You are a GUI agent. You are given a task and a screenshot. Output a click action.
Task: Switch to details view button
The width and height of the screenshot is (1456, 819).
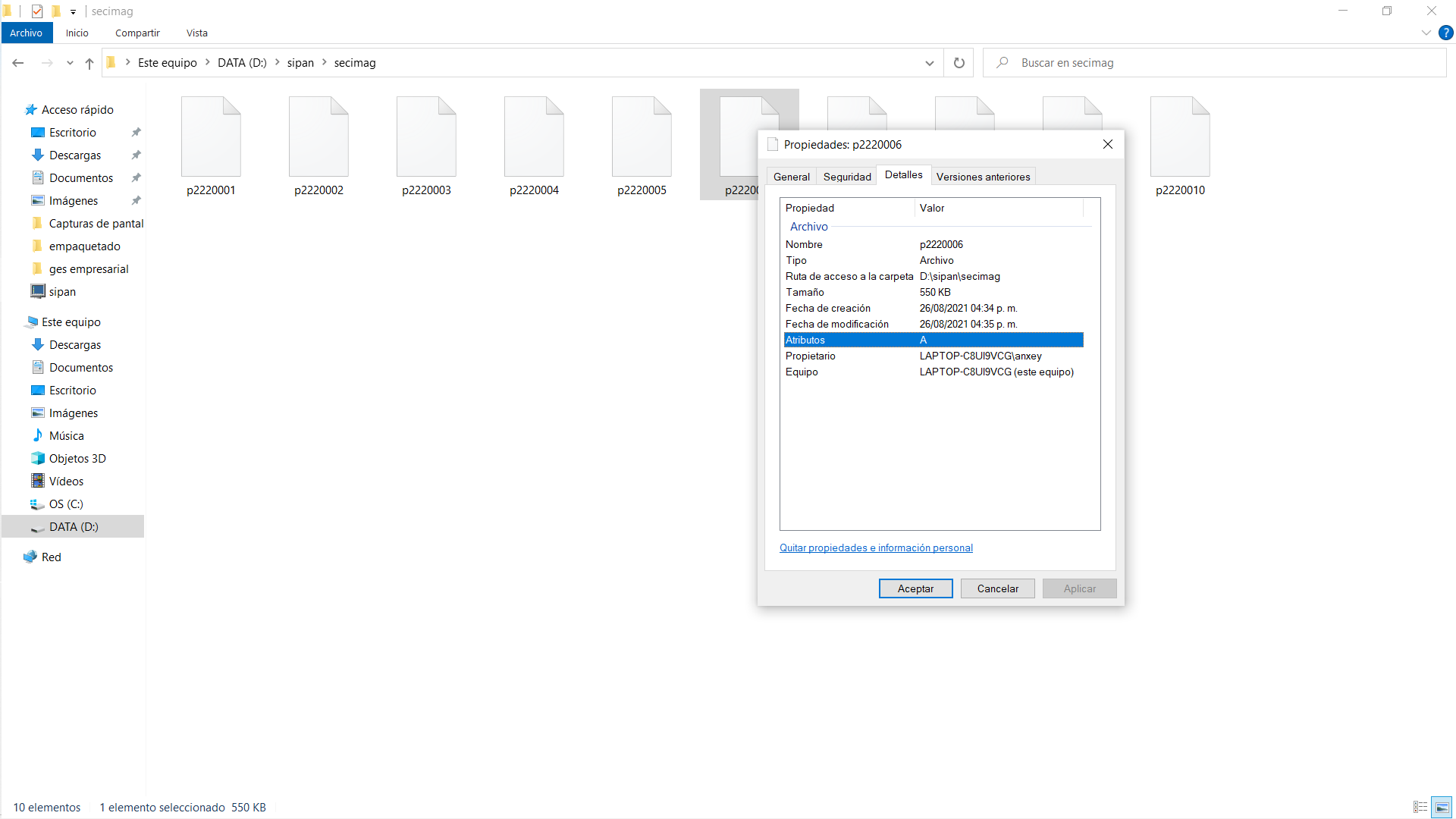point(1420,807)
